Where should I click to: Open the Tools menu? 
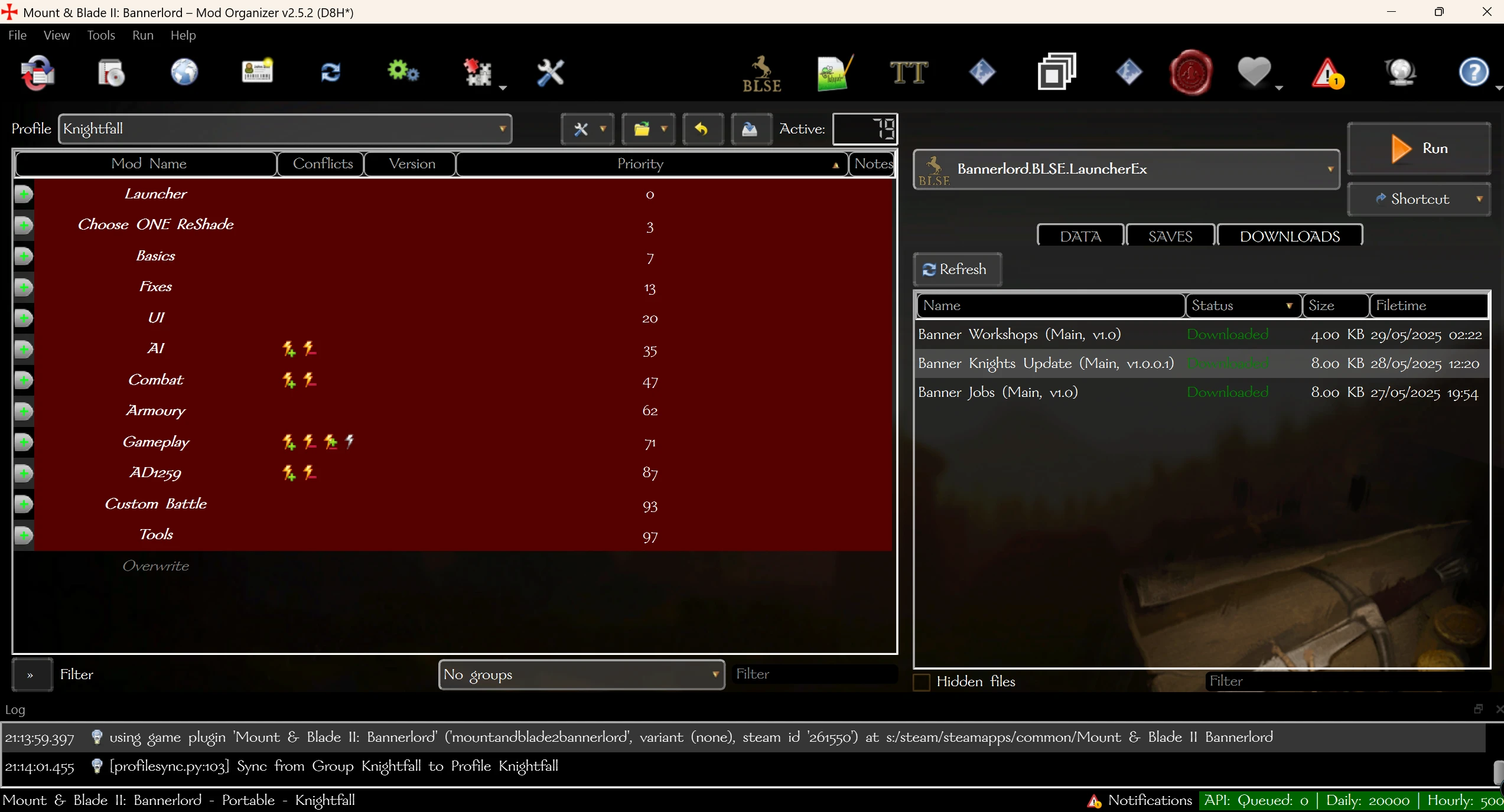pyautogui.click(x=101, y=35)
